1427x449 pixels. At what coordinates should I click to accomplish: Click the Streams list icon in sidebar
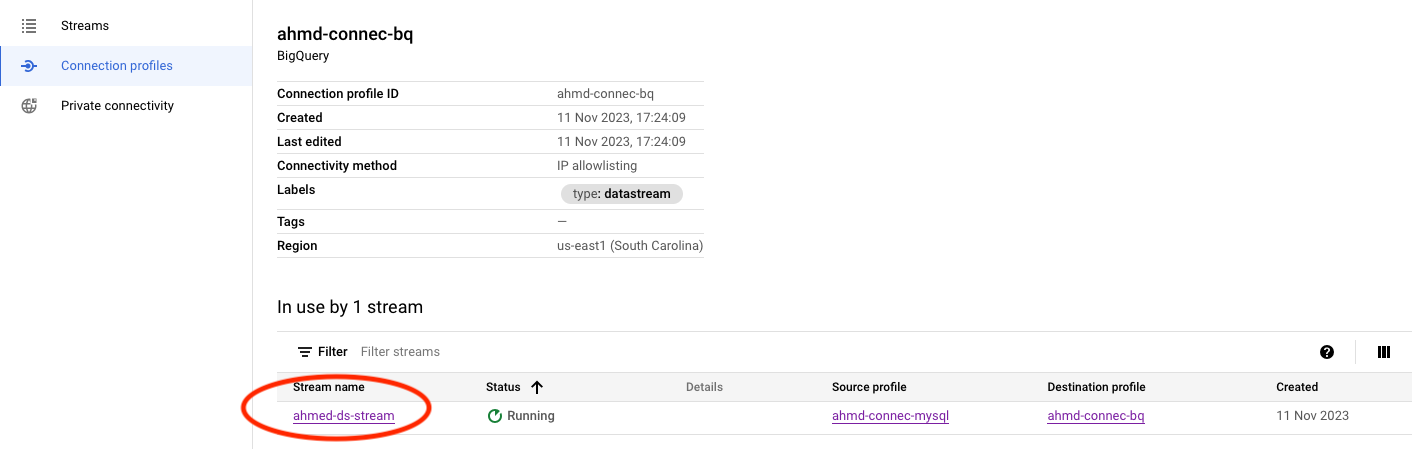click(29, 26)
